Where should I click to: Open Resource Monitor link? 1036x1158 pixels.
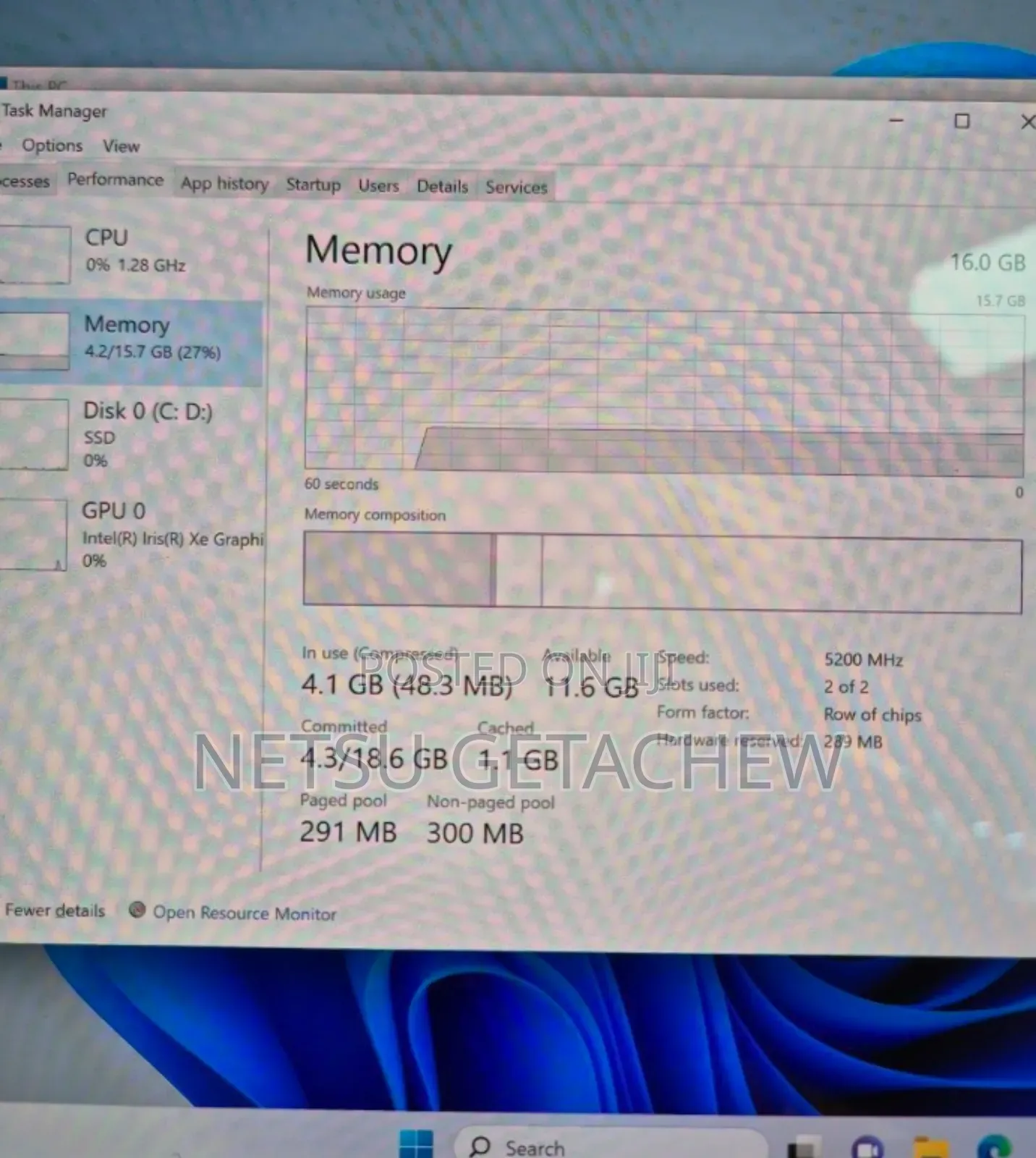click(x=245, y=913)
